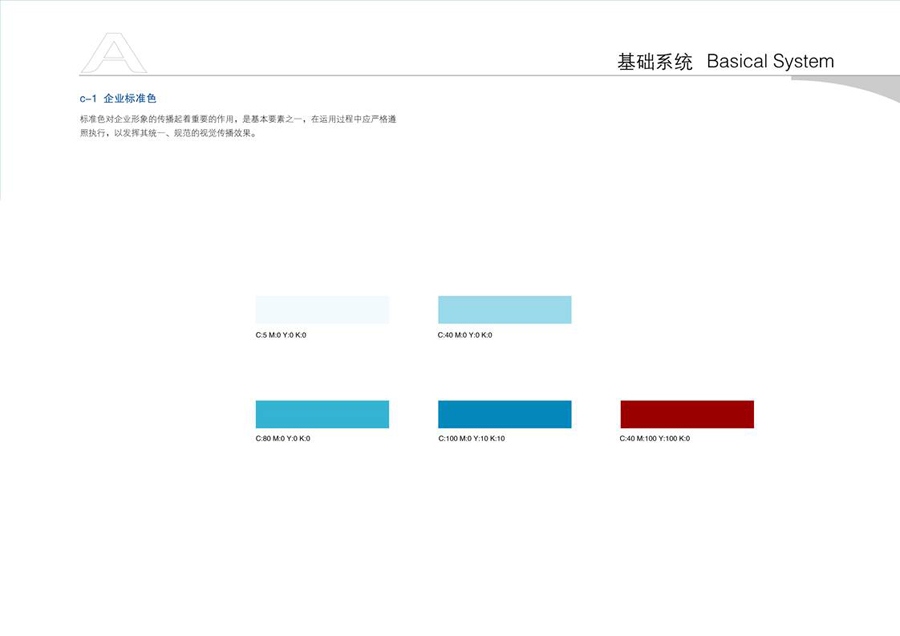Image resolution: width=900 pixels, height=636 pixels.
Task: Select the dark red C:40 M:100 swatch
Action: click(x=687, y=414)
